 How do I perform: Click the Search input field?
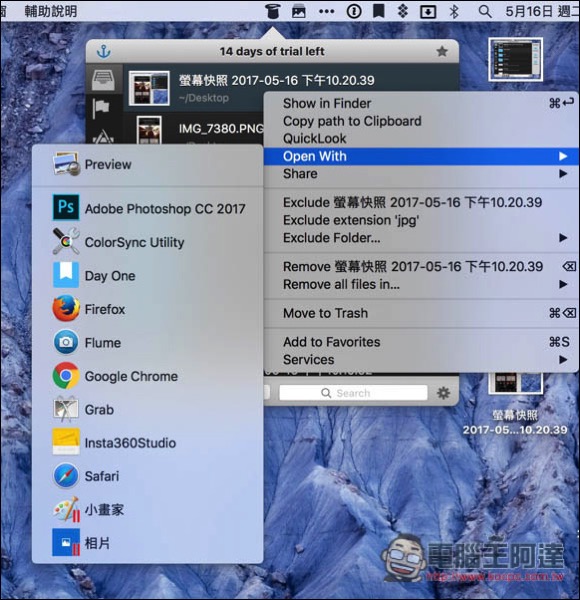[353, 393]
